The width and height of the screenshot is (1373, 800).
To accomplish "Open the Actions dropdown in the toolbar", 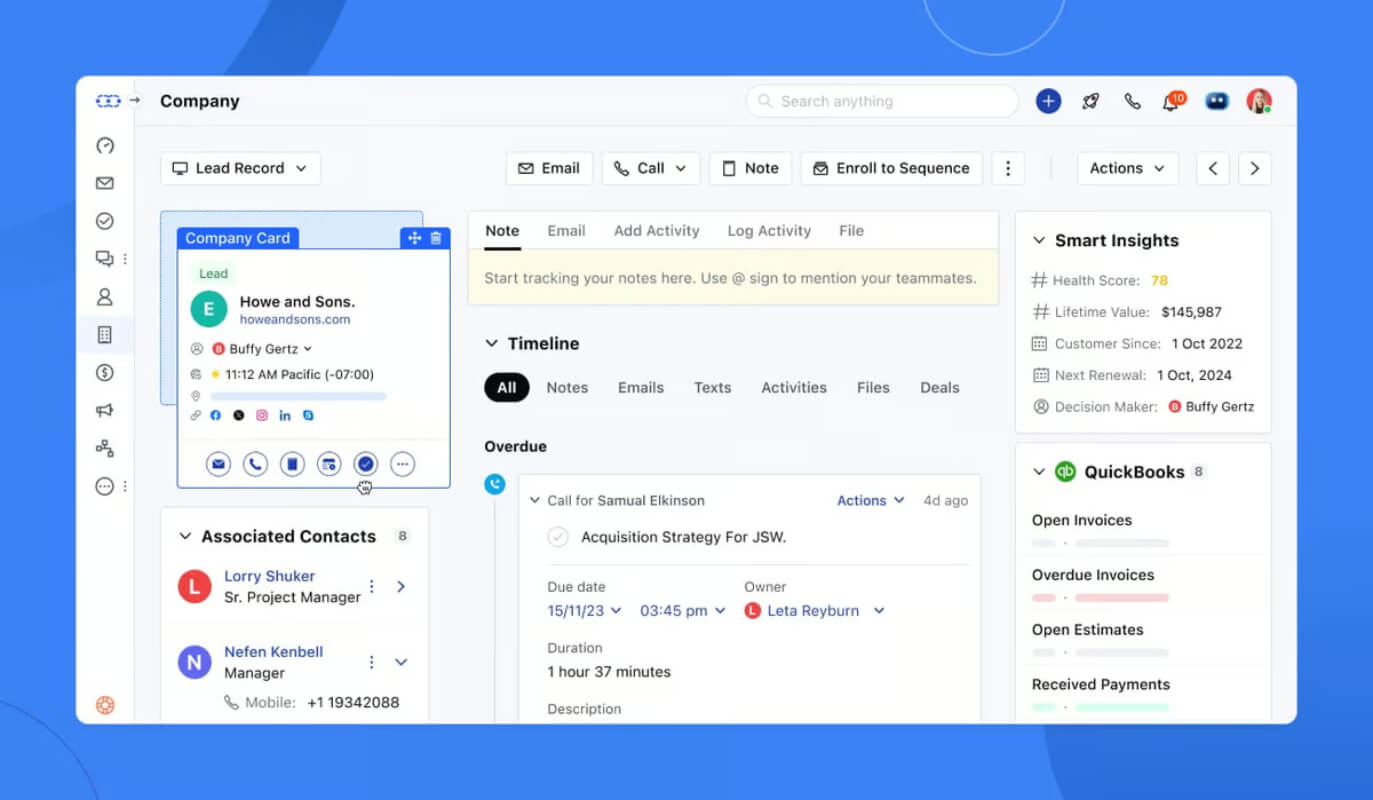I will [1128, 168].
